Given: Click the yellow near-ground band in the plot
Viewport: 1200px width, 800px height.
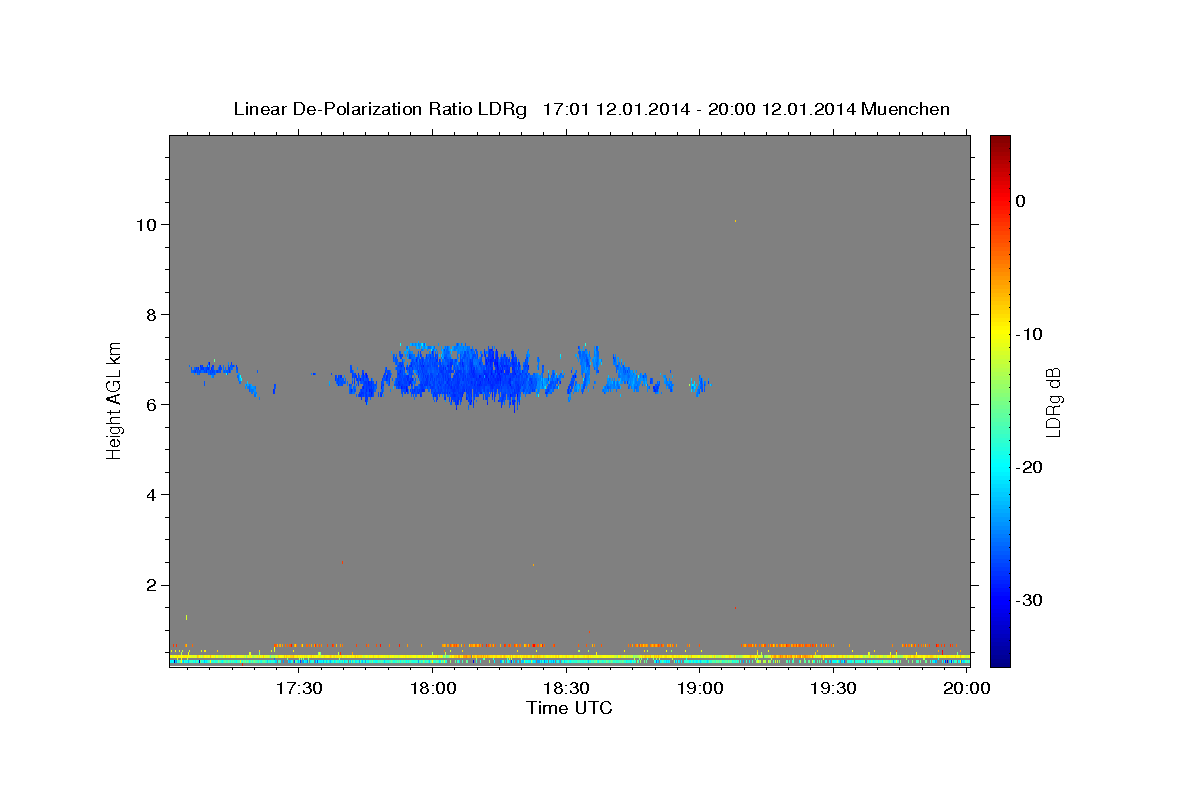Looking at the screenshot, I should coord(570,656).
